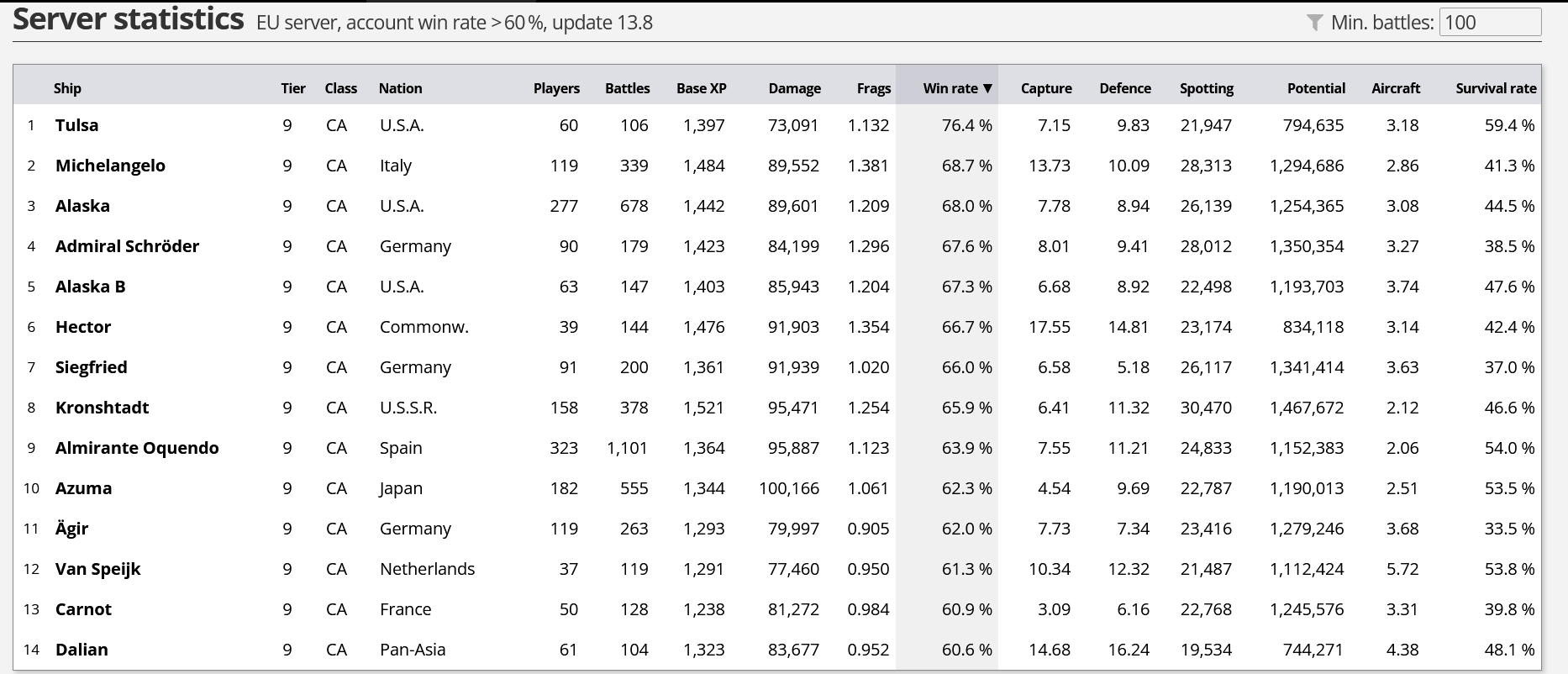
Task: Select Netherlands nation cell
Action: click(x=427, y=569)
